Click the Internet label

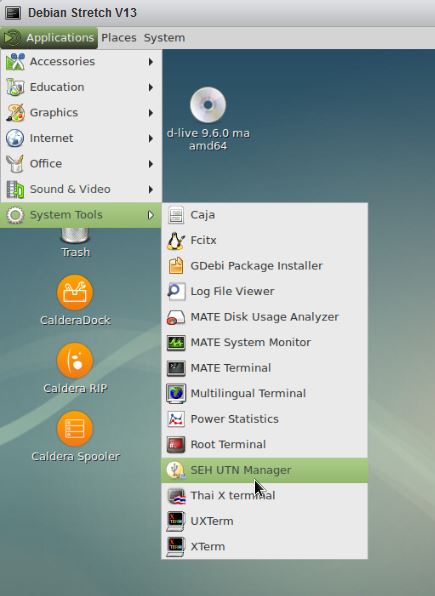coord(51,138)
